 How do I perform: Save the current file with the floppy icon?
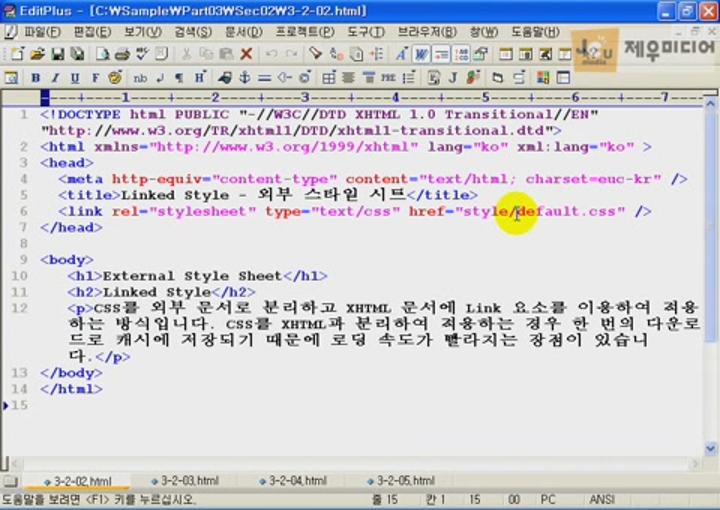(x=58, y=54)
